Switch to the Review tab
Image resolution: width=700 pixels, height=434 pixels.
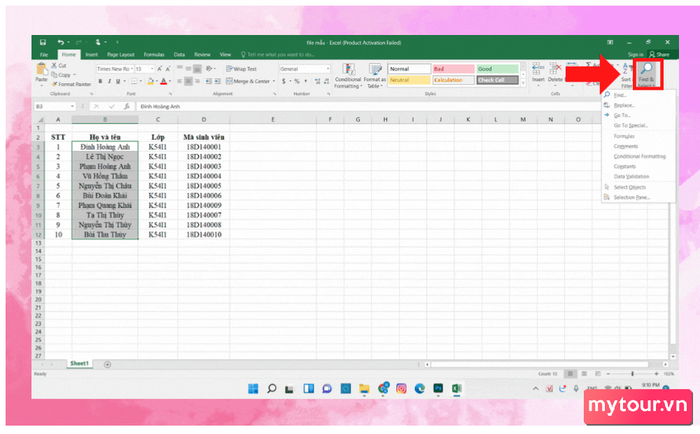[202, 54]
